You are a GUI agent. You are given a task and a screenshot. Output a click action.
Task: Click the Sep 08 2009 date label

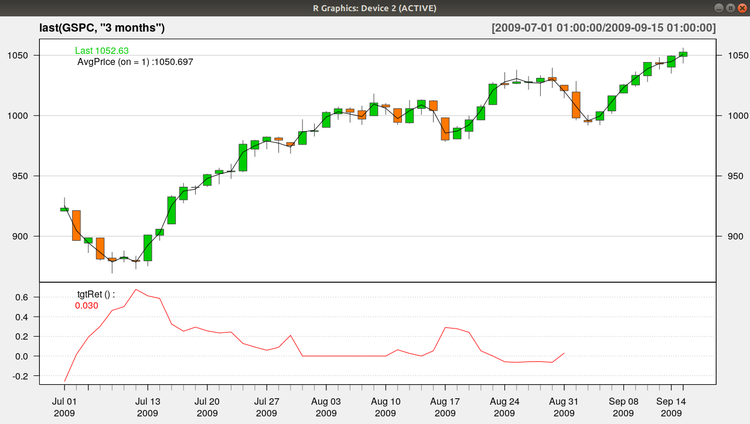(x=623, y=405)
